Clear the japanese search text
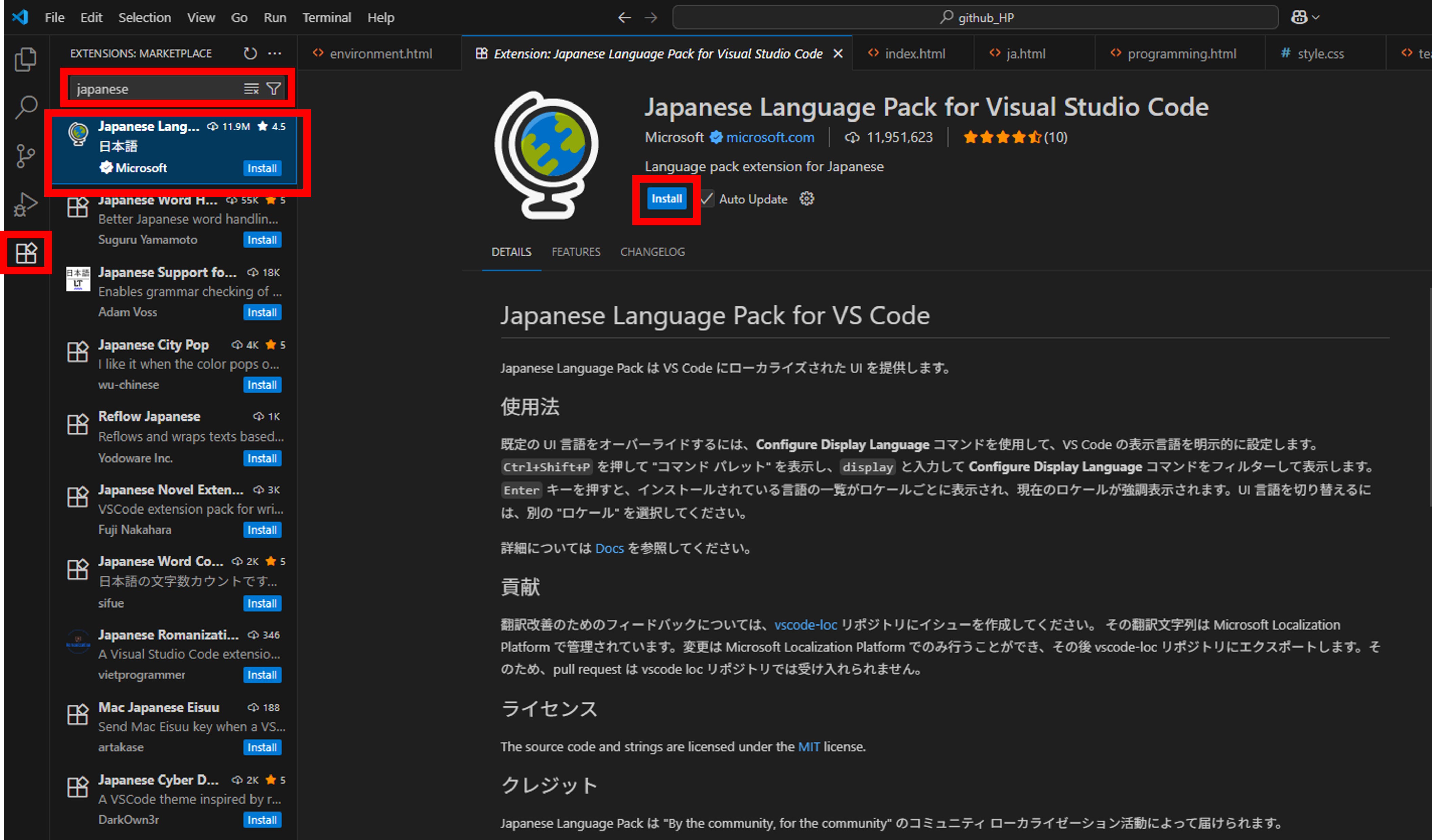This screenshot has width=1432, height=840. coord(251,88)
